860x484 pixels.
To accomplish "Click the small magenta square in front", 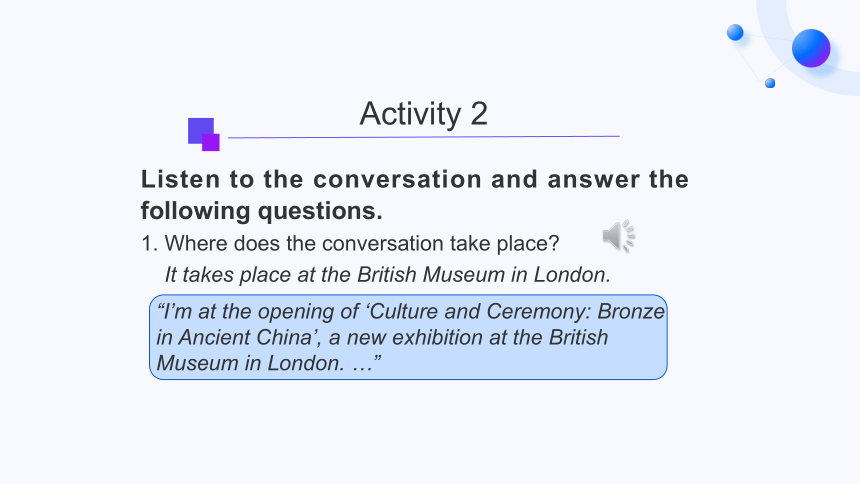I will point(211,142).
